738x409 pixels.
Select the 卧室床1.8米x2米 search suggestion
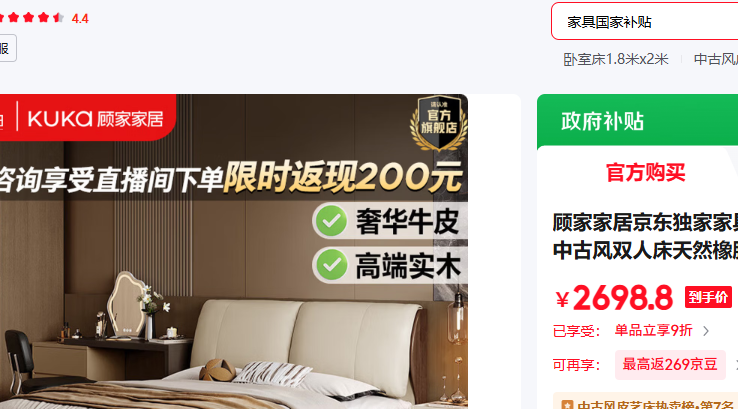(x=616, y=59)
